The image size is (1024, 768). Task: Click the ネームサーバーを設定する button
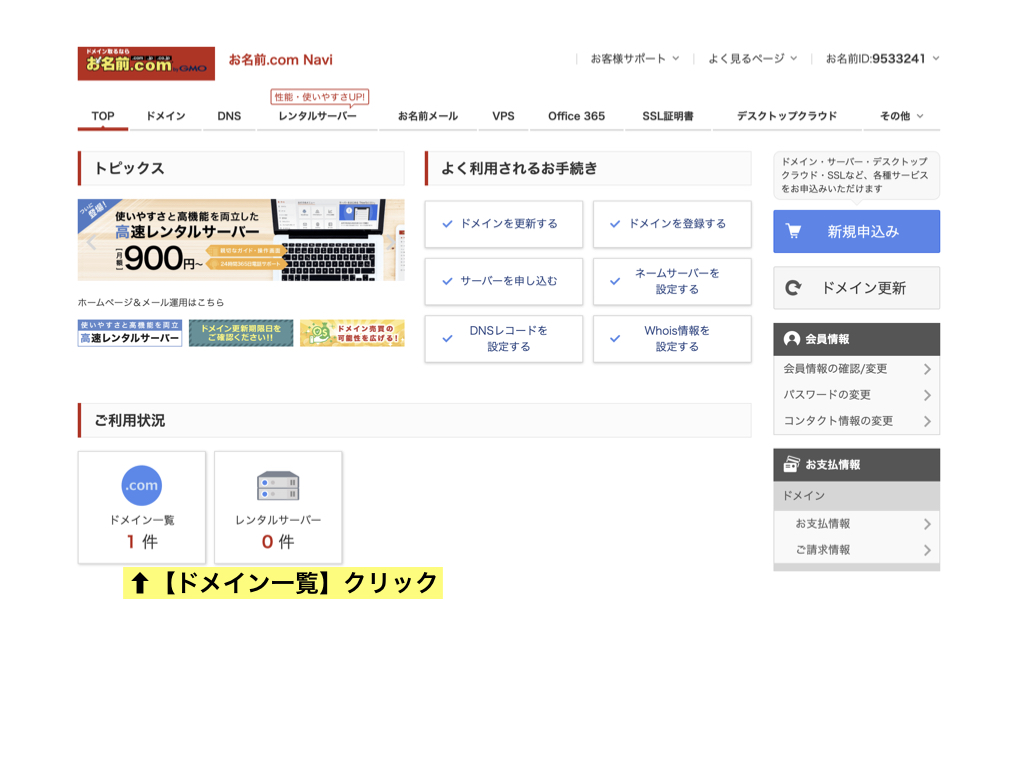[x=672, y=281]
